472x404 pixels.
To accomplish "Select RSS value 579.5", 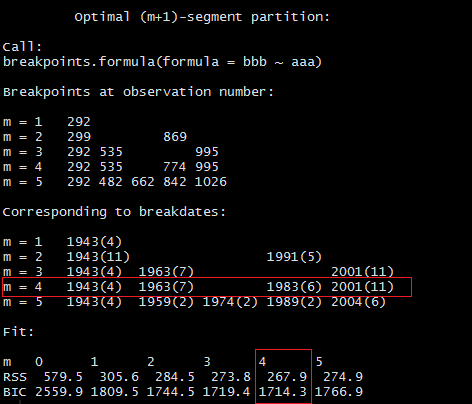I will 63,377.
